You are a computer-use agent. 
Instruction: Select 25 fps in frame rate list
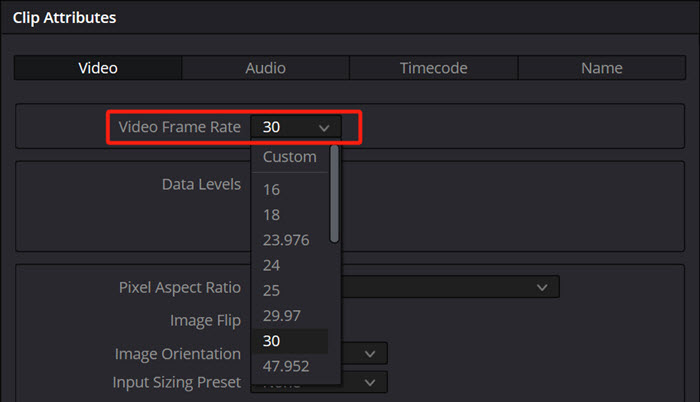290,290
